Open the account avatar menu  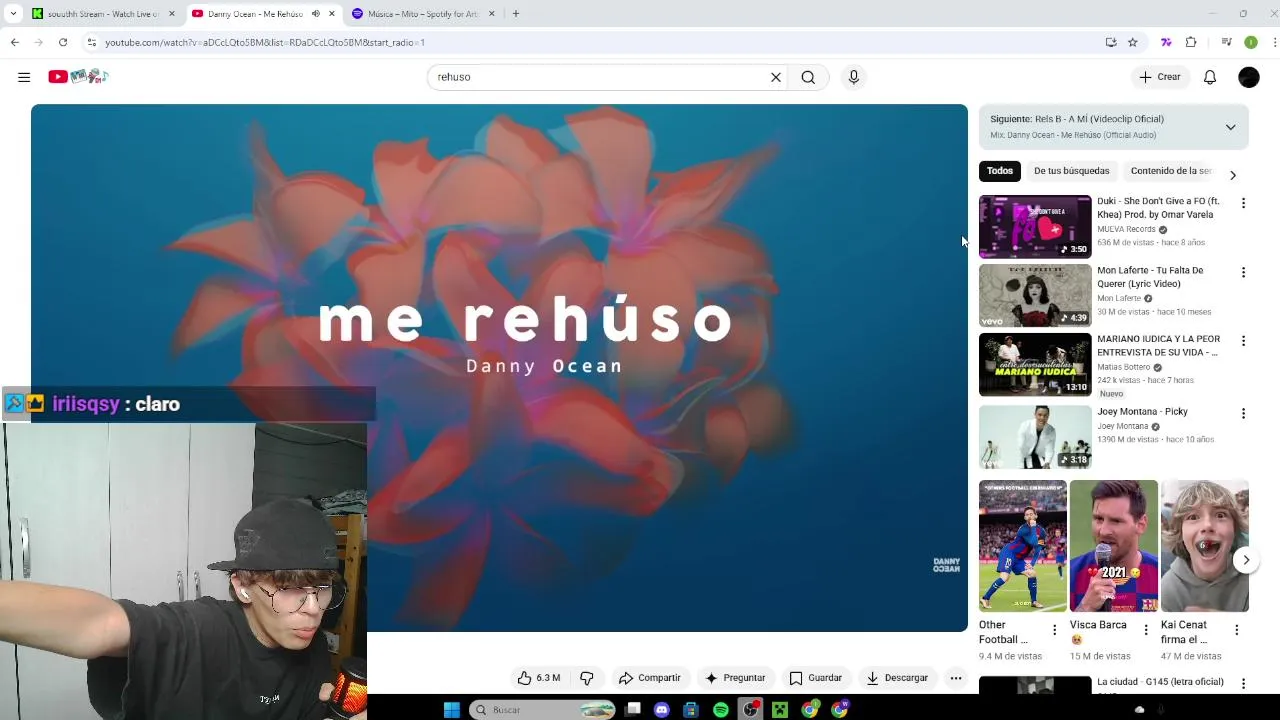tap(1249, 77)
